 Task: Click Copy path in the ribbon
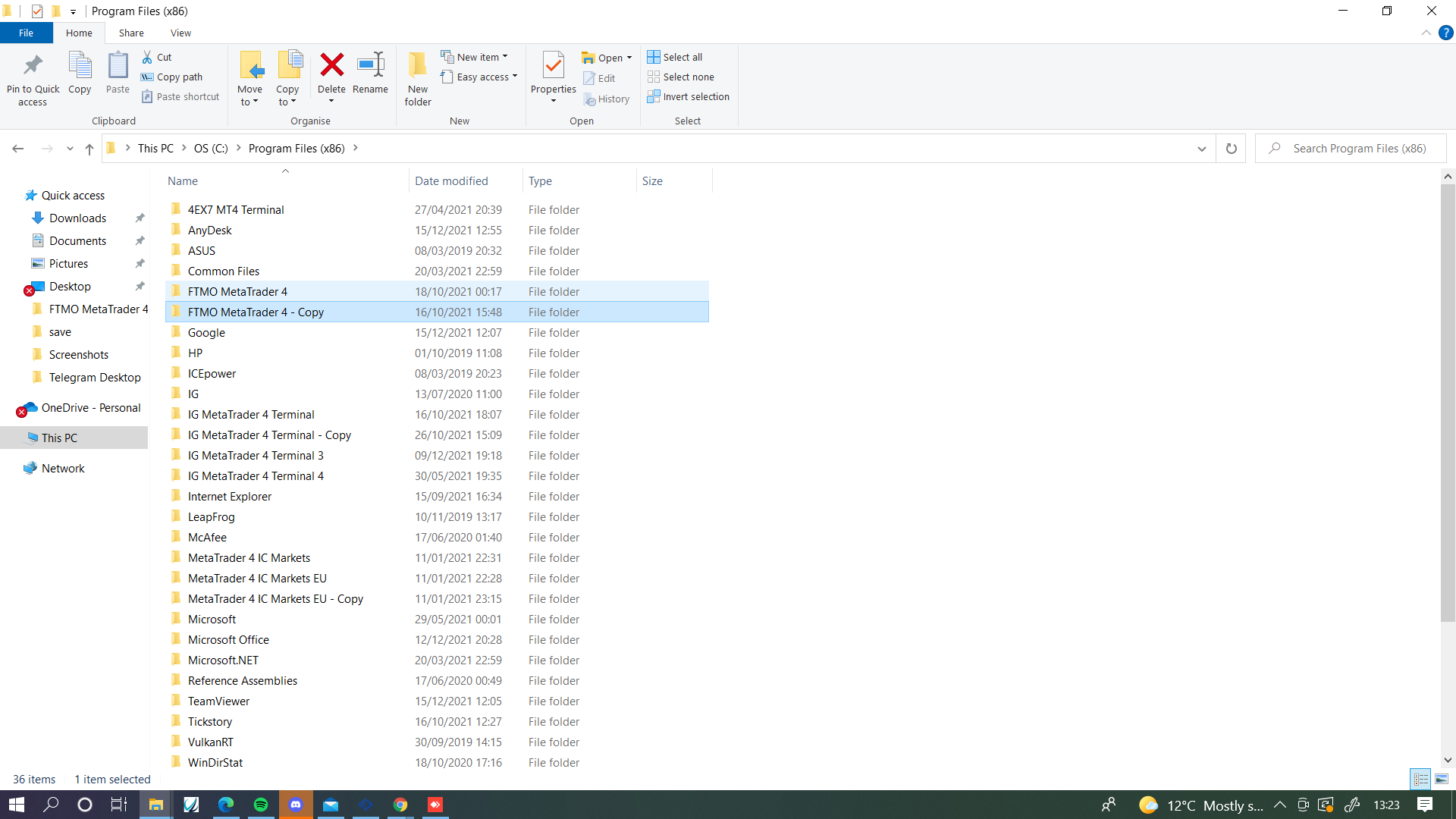click(172, 77)
